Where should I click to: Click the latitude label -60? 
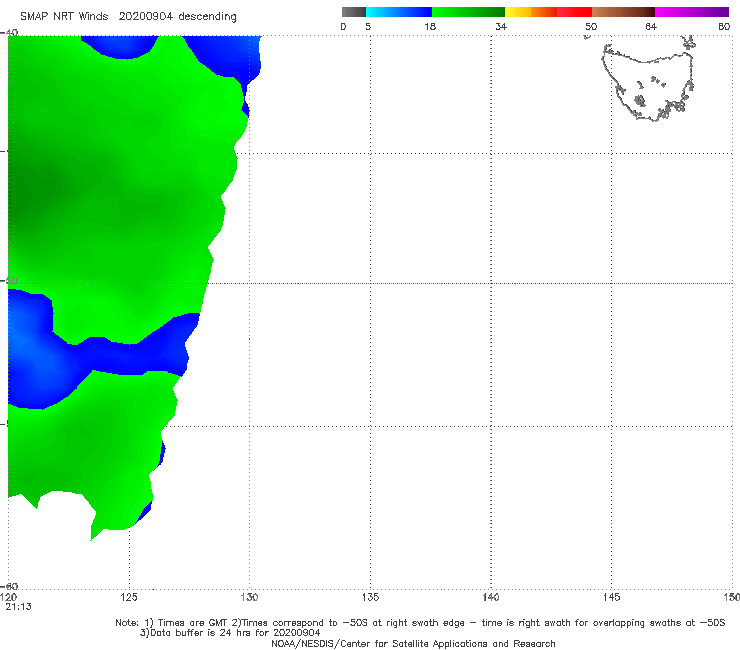(x=10, y=586)
